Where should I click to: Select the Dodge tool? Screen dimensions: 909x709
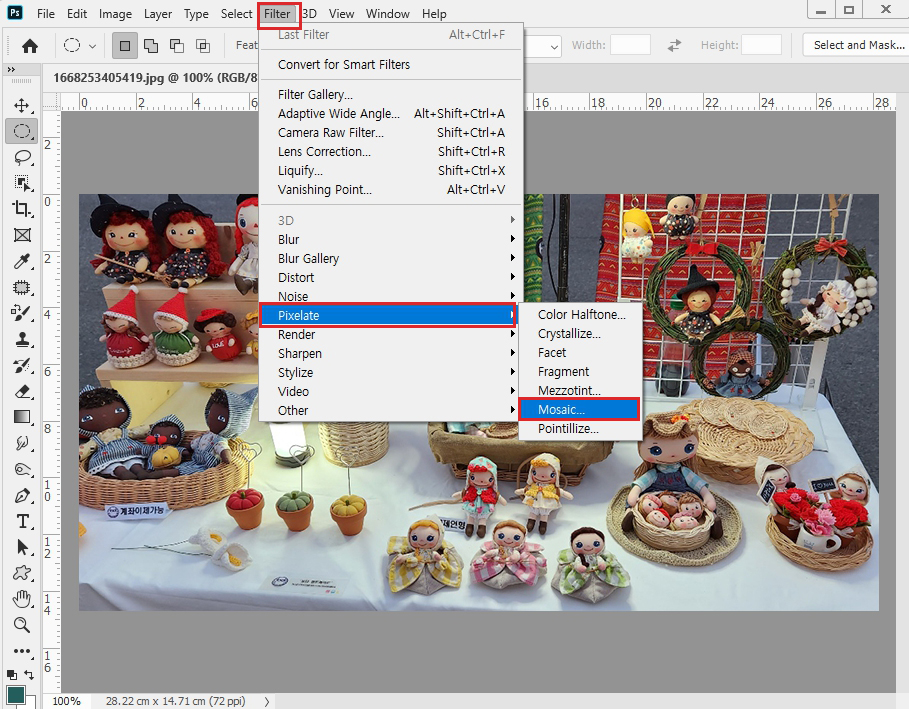(x=21, y=469)
